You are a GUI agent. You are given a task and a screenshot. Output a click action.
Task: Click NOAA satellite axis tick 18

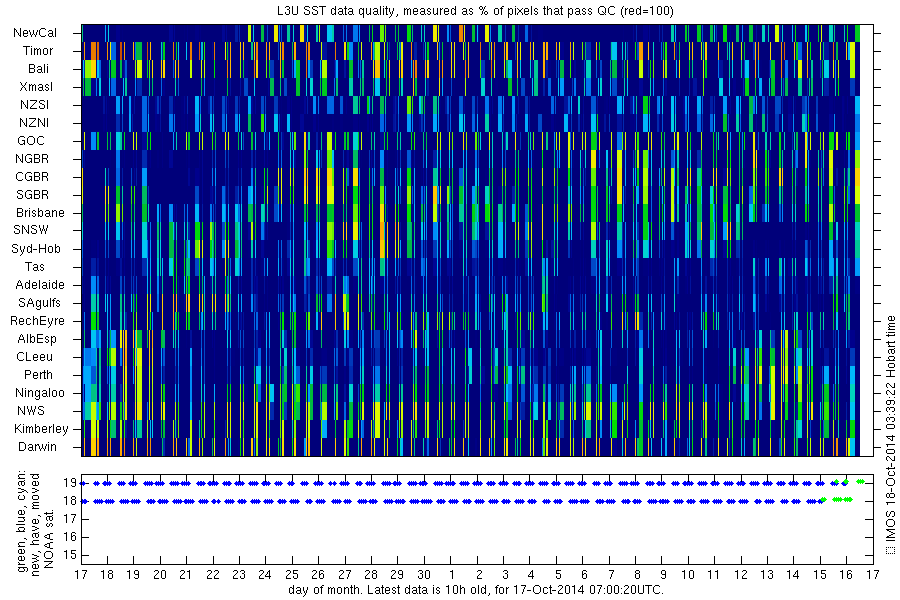(x=70, y=501)
